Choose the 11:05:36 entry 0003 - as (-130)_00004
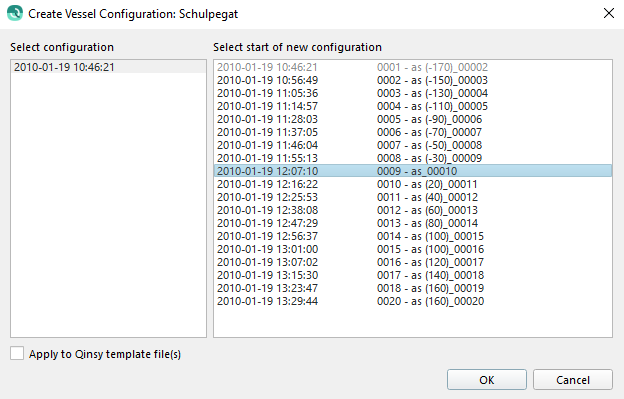Image resolution: width=624 pixels, height=399 pixels. [x=413, y=93]
